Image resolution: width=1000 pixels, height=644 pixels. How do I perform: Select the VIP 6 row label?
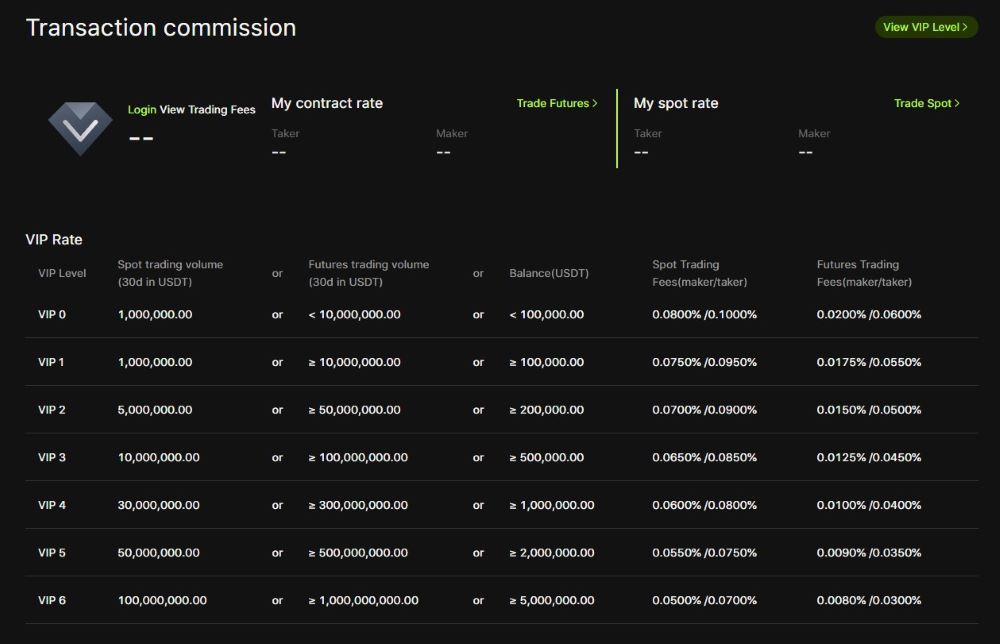[52, 600]
